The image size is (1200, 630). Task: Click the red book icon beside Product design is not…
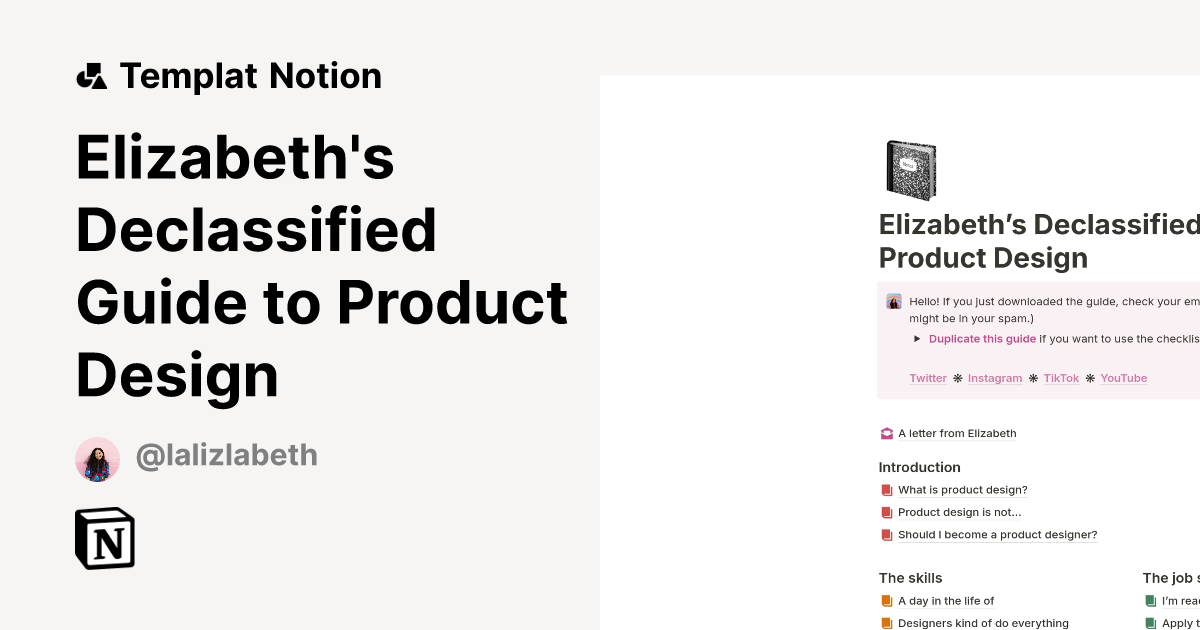pos(886,512)
